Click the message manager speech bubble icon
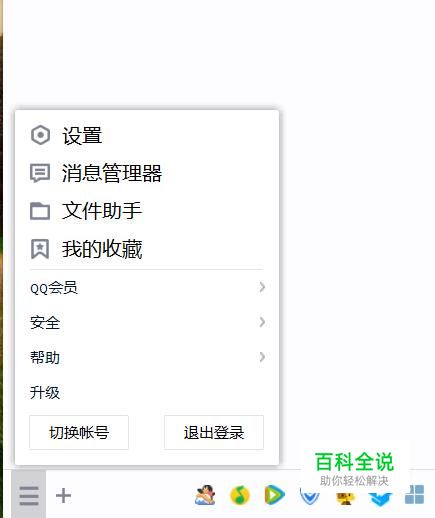Screen dimensions: 435x518 (40, 173)
